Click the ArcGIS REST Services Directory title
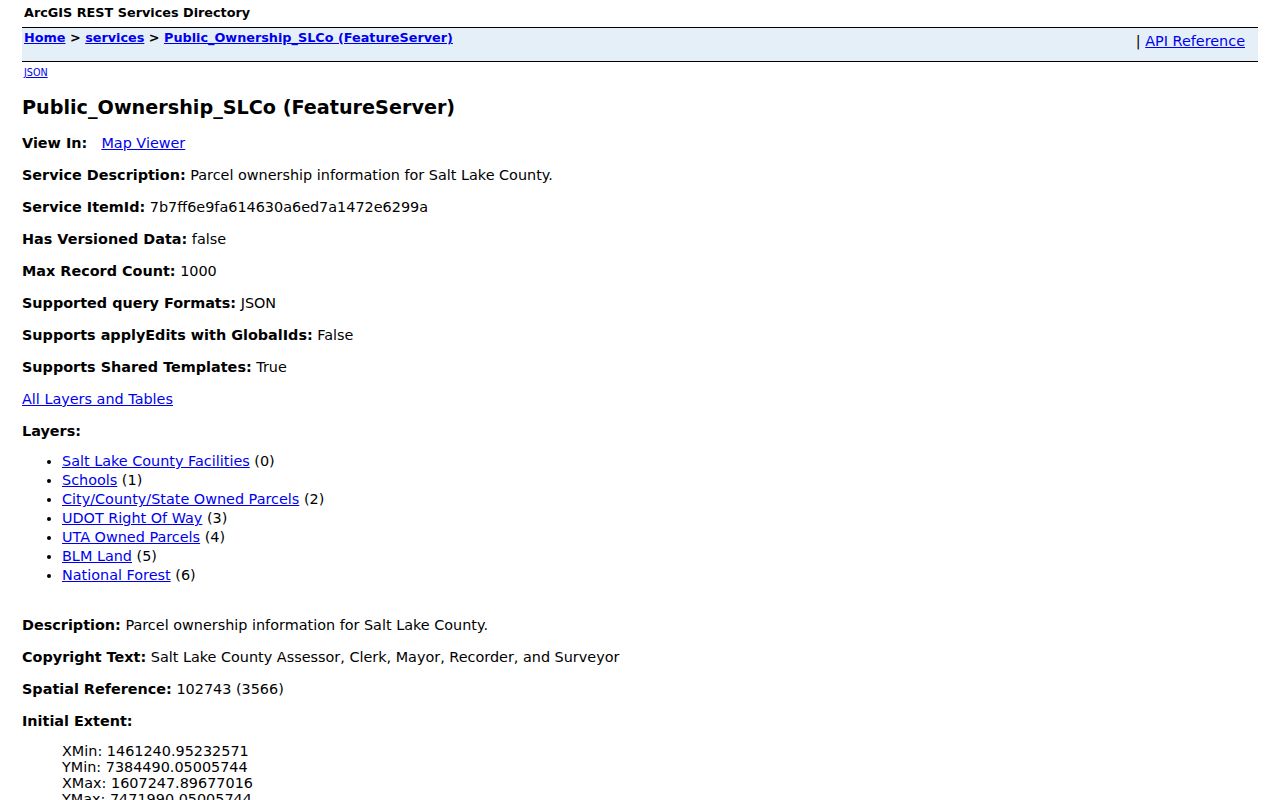 pyautogui.click(x=137, y=13)
